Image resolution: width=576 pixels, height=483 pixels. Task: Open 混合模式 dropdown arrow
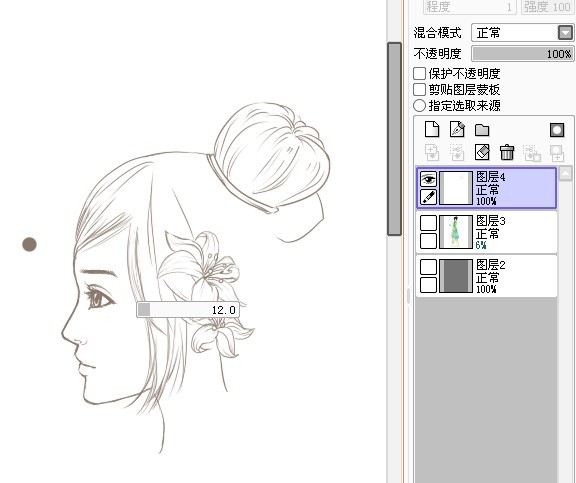[565, 33]
